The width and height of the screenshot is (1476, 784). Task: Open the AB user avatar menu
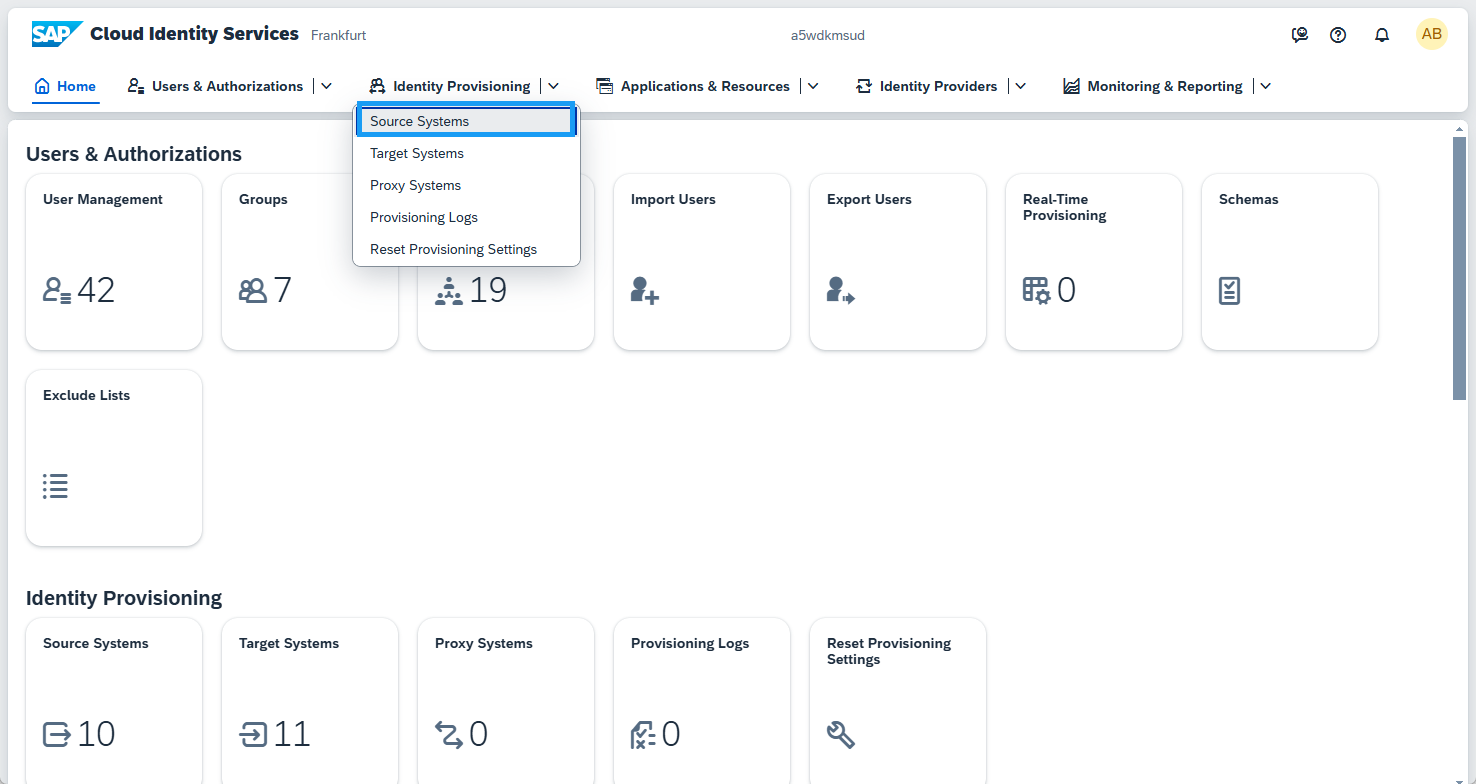(1432, 34)
